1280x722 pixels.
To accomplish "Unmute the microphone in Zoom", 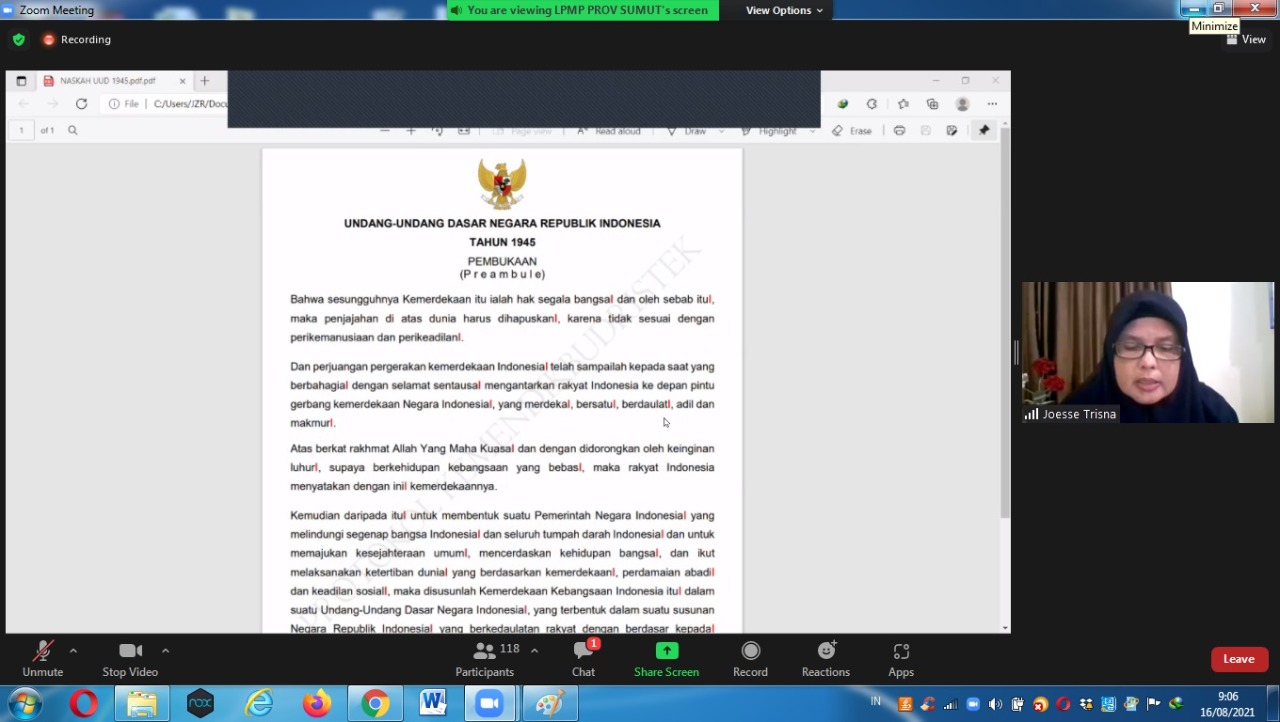I will (x=42, y=659).
